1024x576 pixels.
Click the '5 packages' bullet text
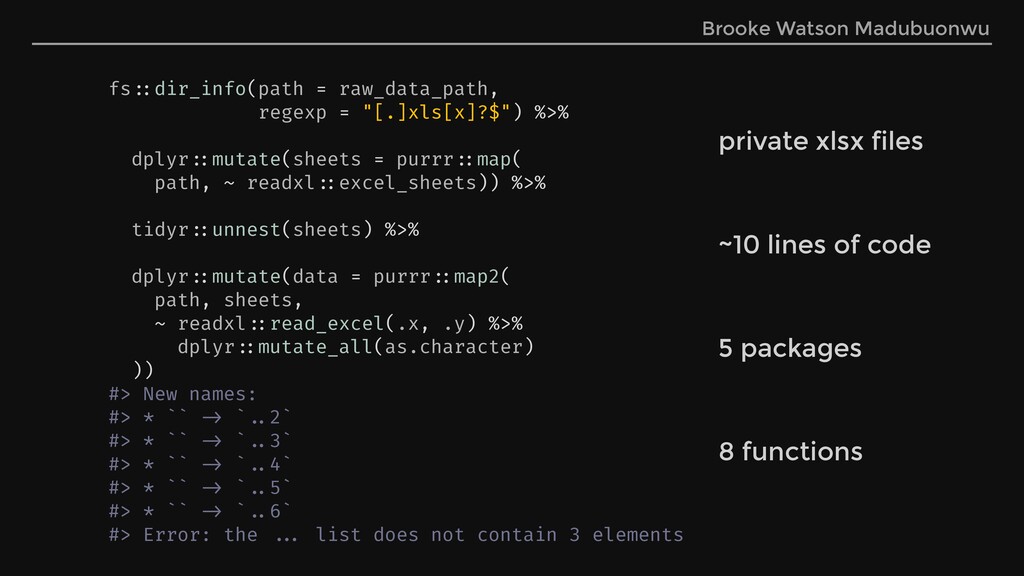tap(790, 349)
